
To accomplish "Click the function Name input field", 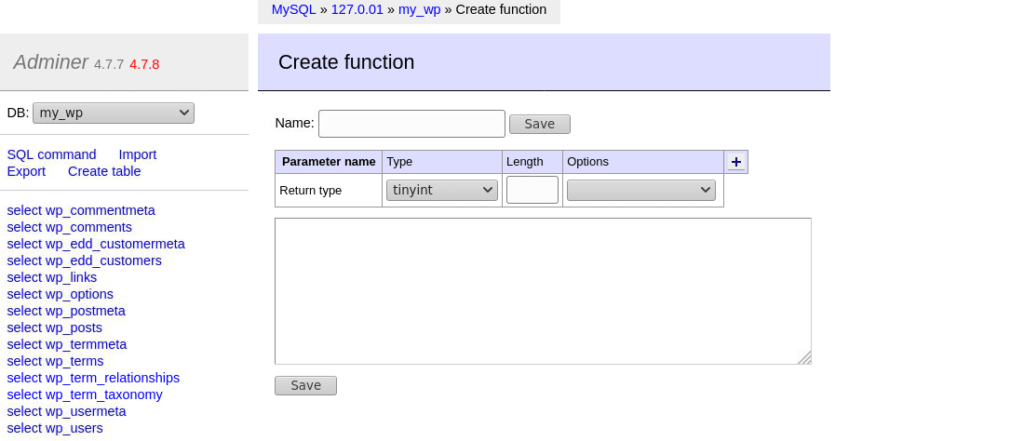I will click(x=411, y=124).
